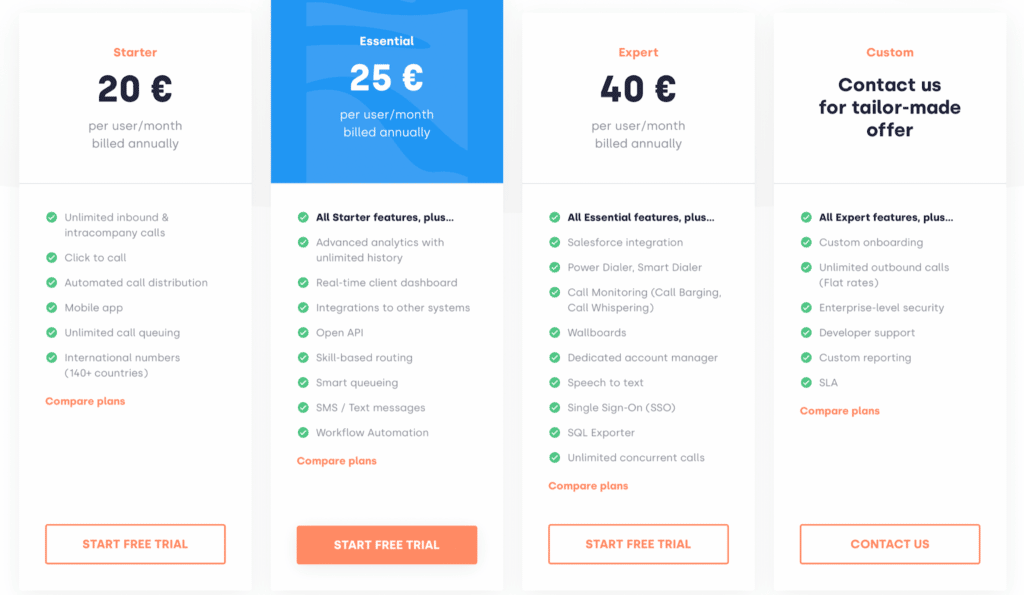Click checkmark icon next to Open API
Screen dimensions: 1024x595
coord(303,333)
